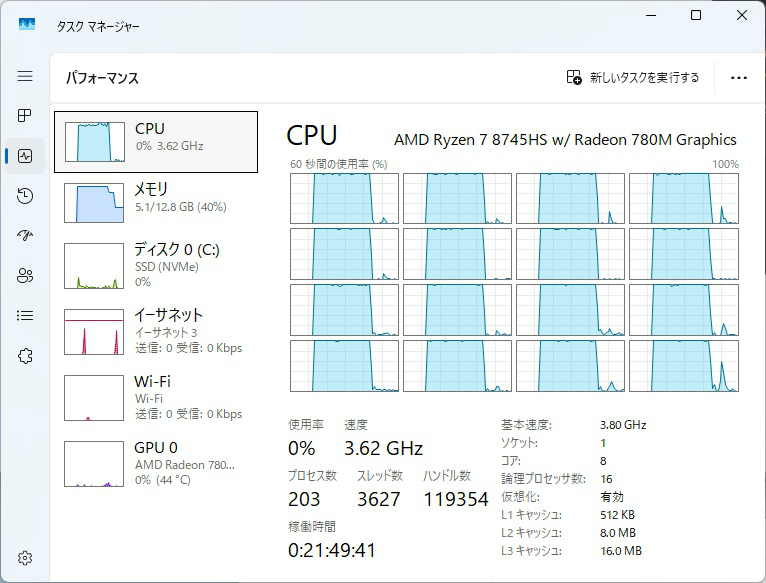Click the GPU 0 mini graph thumbnail
The height and width of the screenshot is (583, 766).
[94, 464]
